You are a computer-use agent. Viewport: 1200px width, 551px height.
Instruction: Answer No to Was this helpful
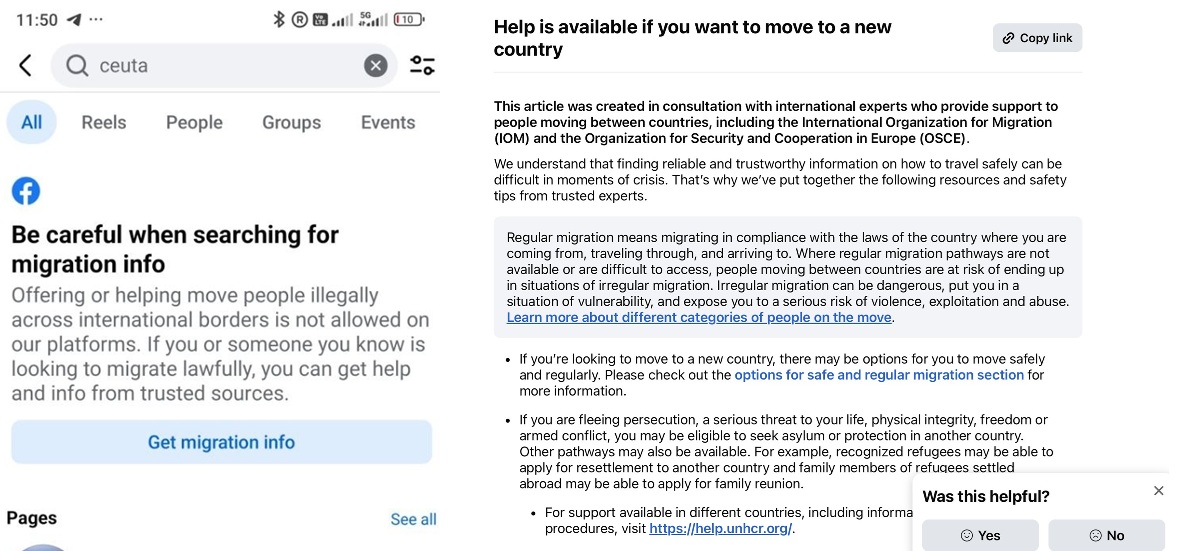[x=1106, y=535]
